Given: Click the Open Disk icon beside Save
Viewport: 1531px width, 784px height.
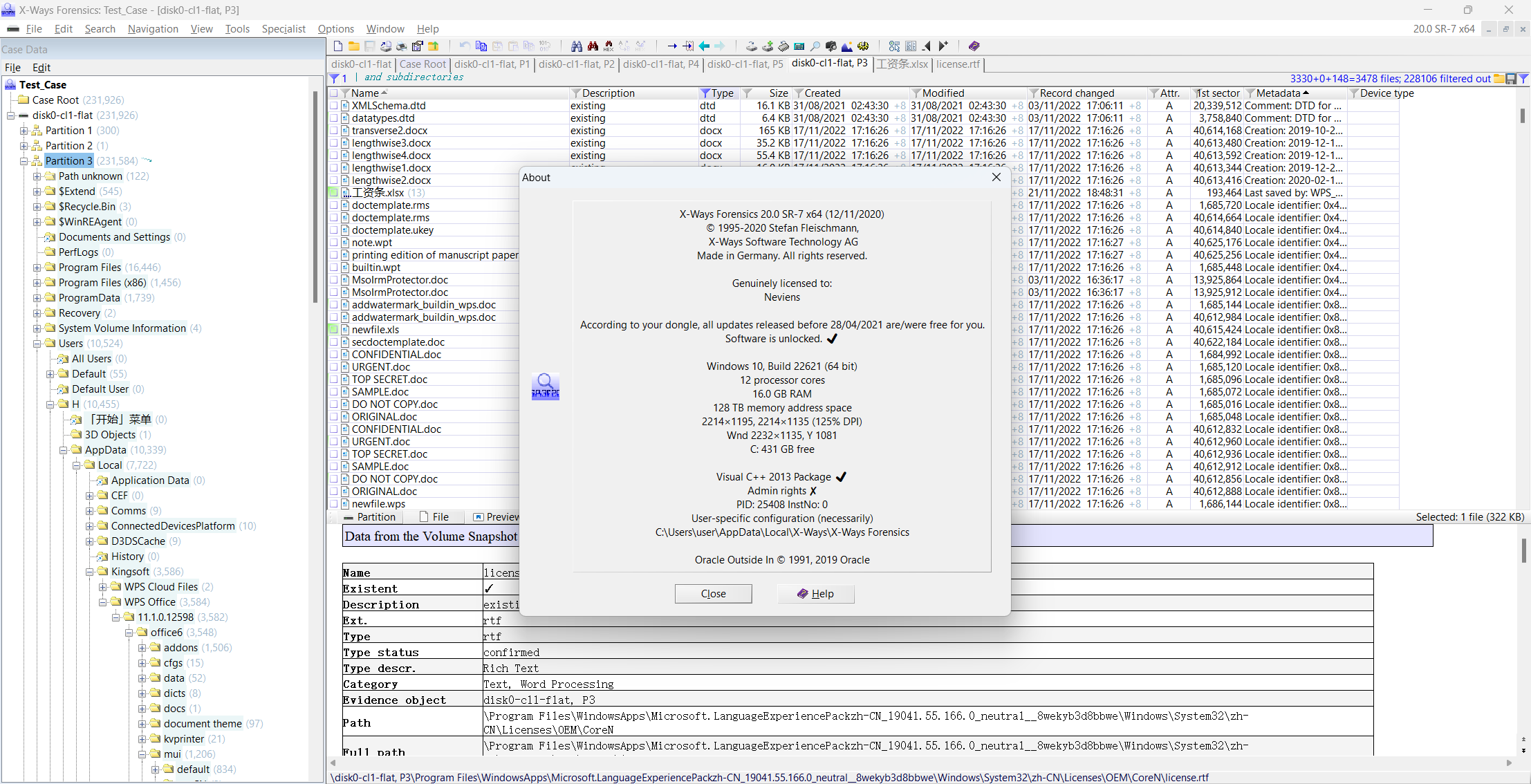Looking at the screenshot, I should pyautogui.click(x=386, y=46).
